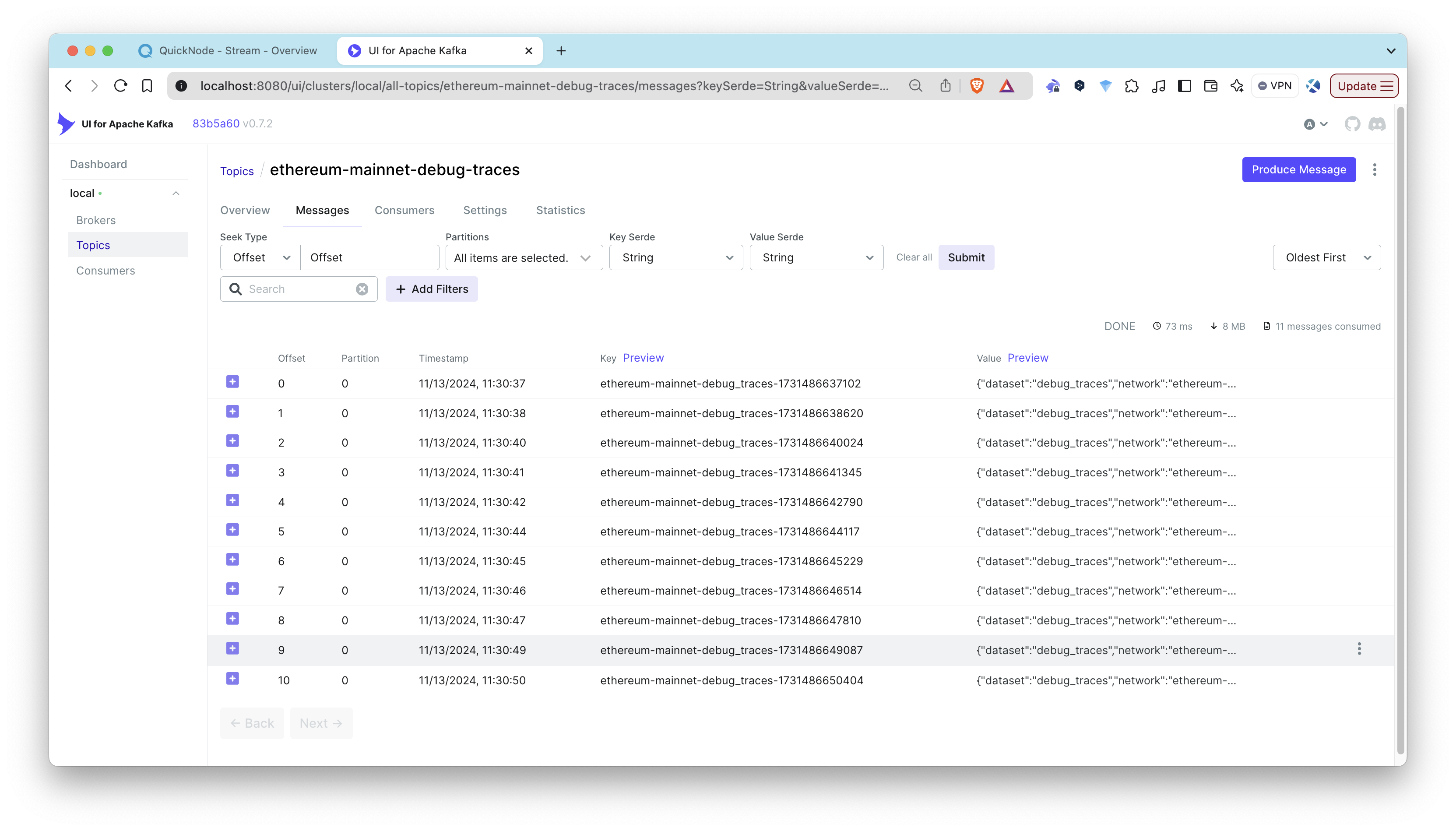The image size is (1456, 831).
Task: Clear the search field with X icon
Action: click(x=362, y=289)
